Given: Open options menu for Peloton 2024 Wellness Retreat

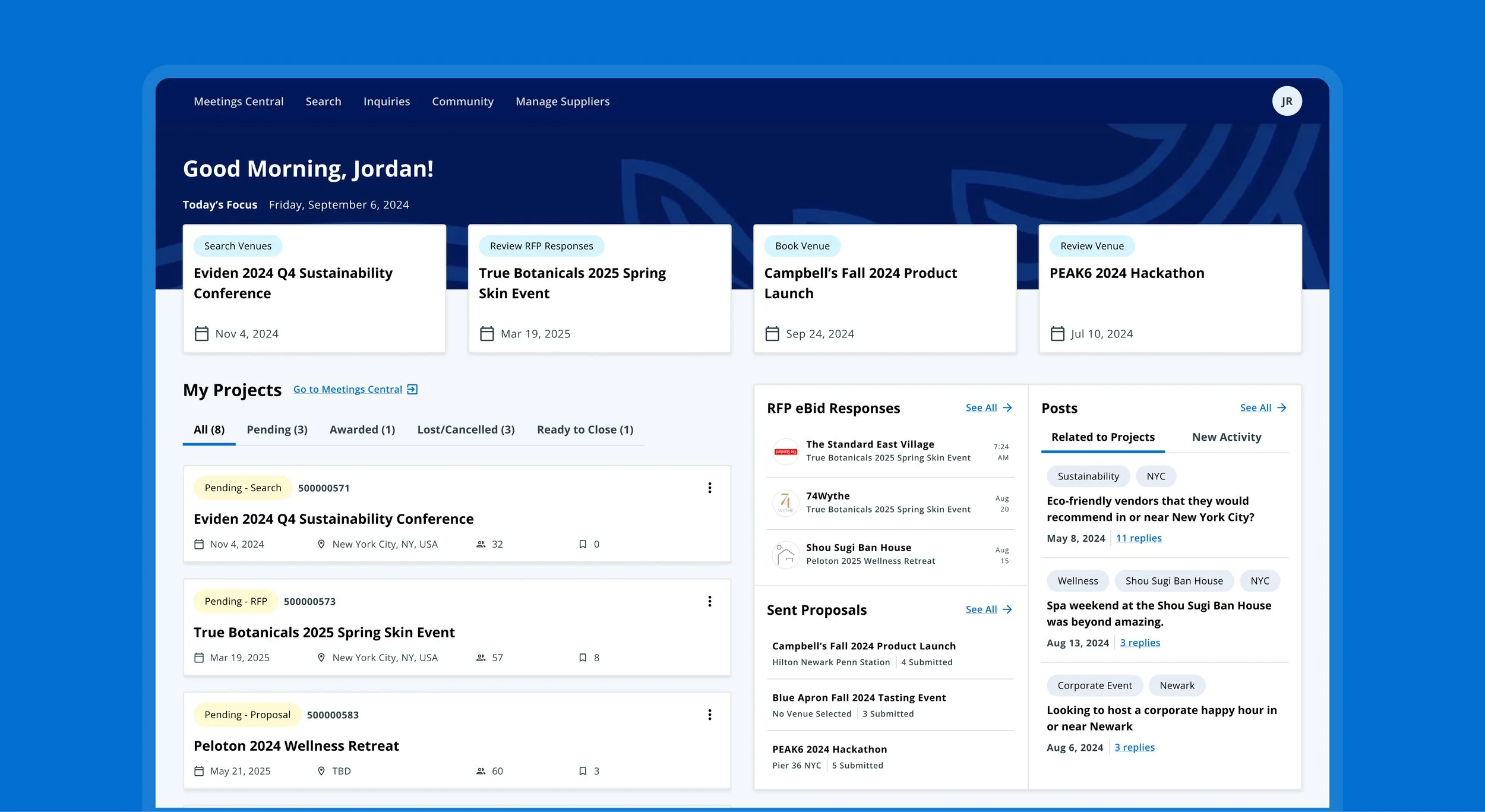Looking at the screenshot, I should [709, 715].
